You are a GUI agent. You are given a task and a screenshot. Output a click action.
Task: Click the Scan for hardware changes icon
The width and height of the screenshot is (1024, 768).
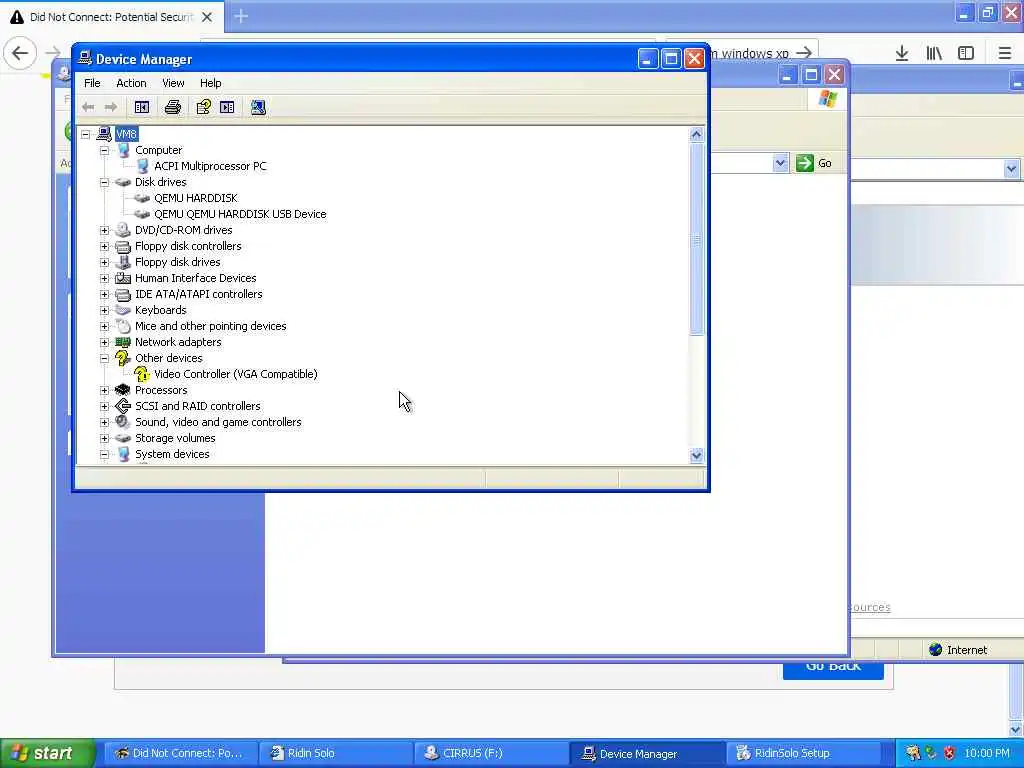pos(258,107)
